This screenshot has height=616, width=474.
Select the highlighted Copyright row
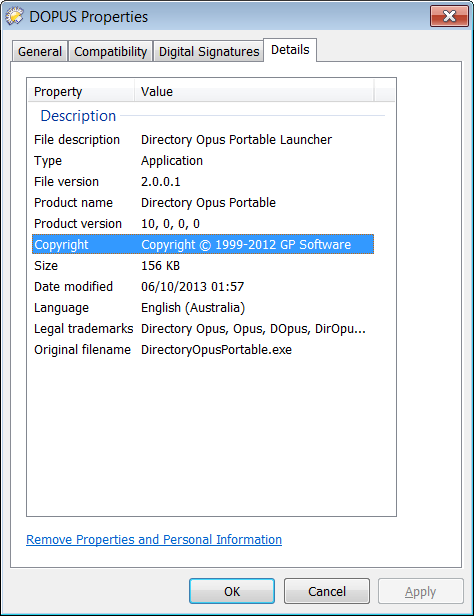point(203,244)
